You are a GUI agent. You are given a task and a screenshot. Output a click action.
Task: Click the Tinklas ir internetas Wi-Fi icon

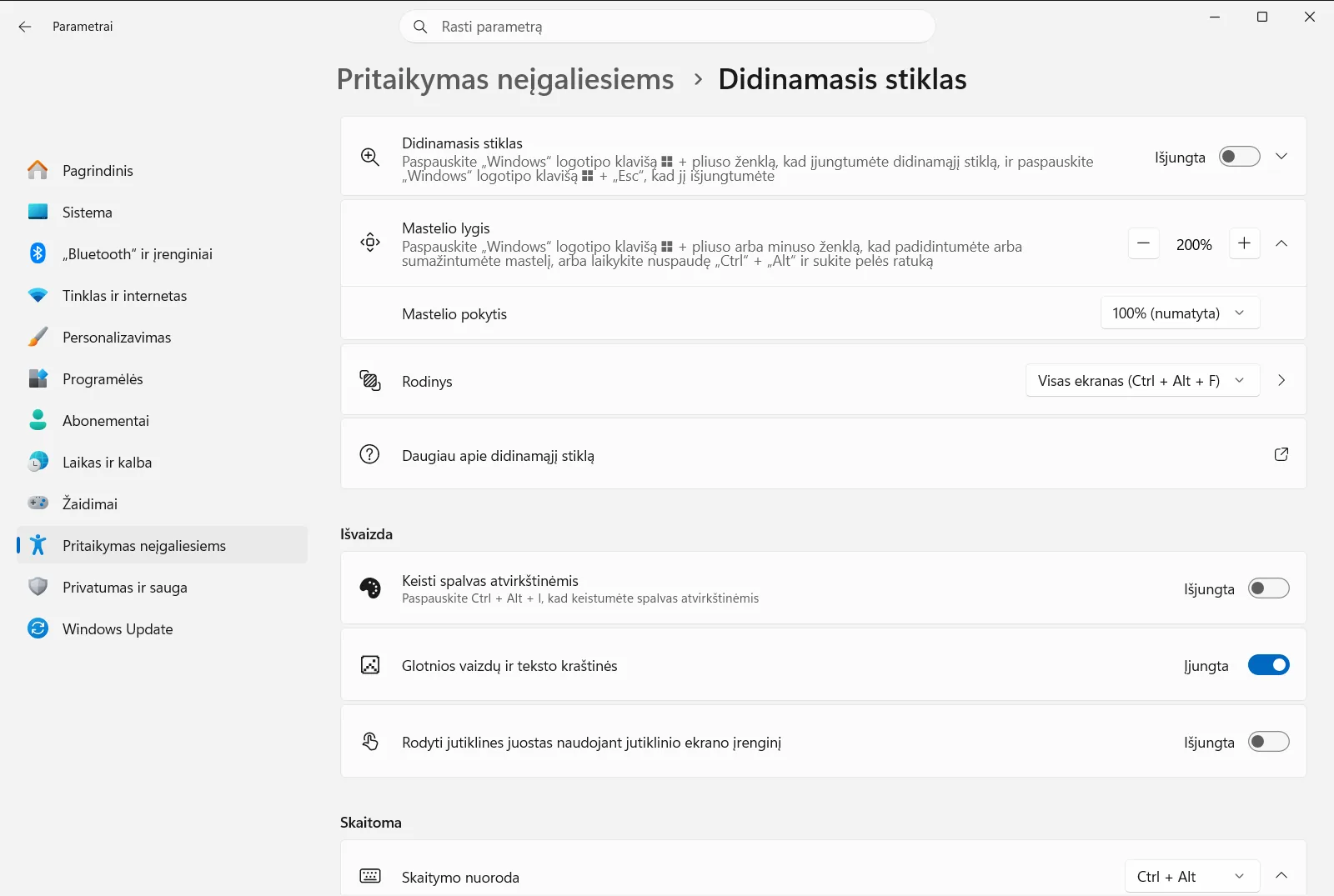pos(38,295)
